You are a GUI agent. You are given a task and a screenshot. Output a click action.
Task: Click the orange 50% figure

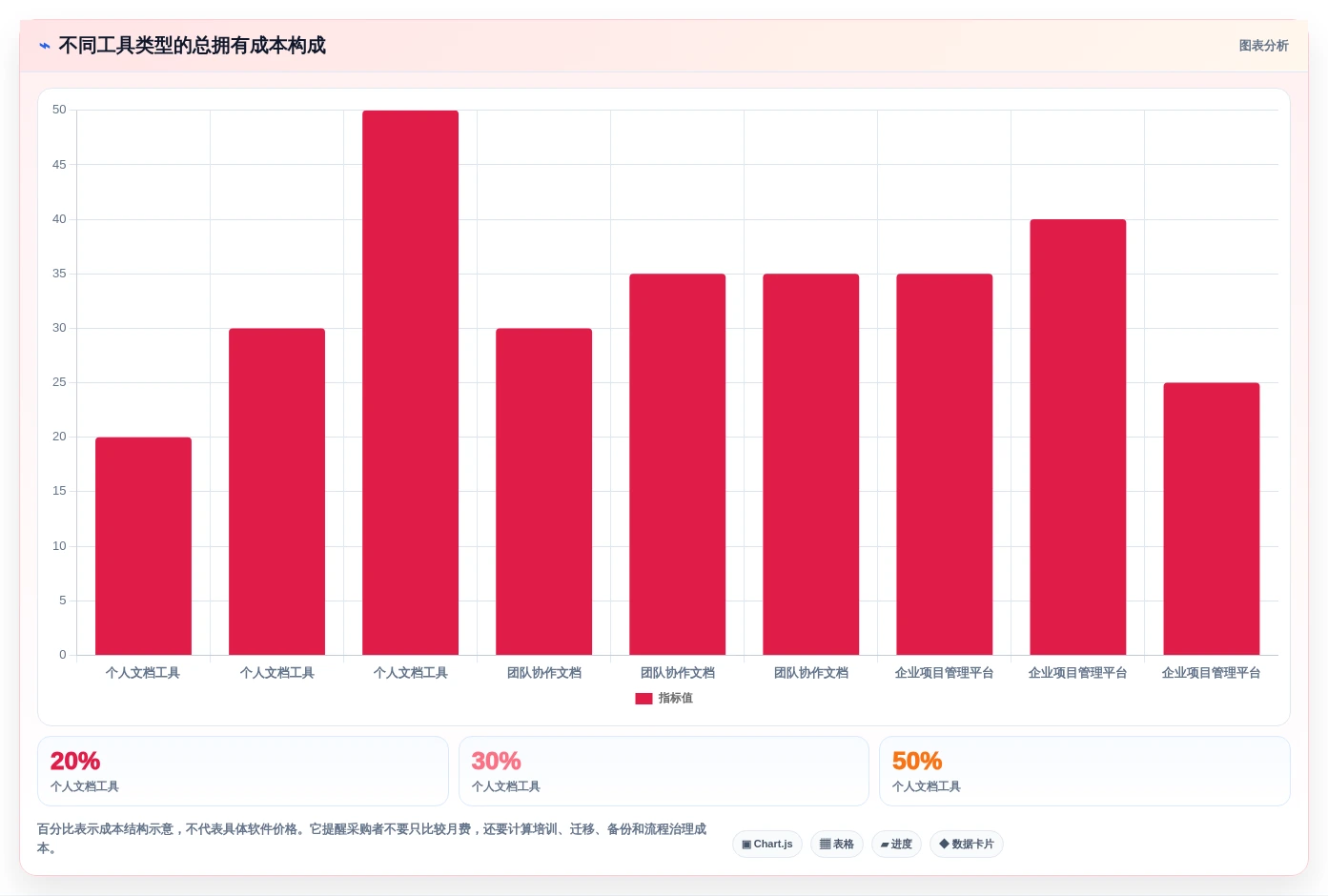917,762
